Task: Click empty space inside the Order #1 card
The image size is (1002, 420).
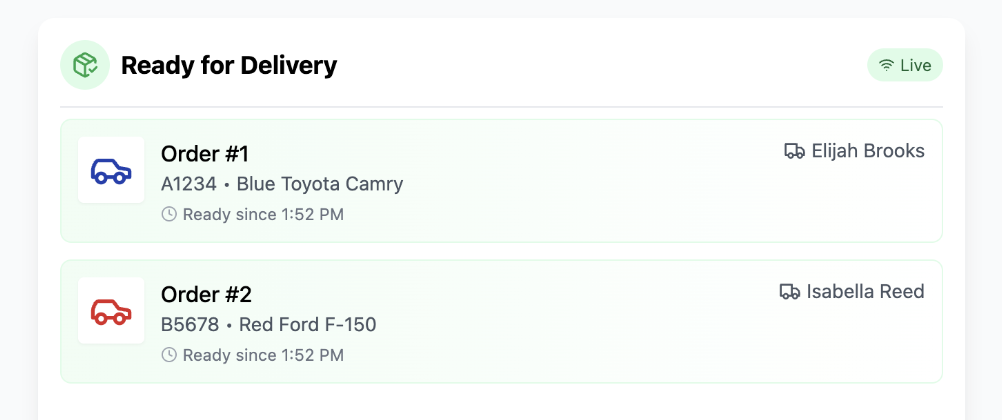Action: click(600, 200)
